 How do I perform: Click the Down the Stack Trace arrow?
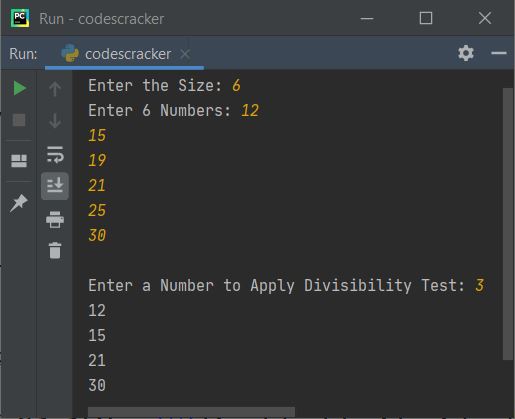pos(55,120)
